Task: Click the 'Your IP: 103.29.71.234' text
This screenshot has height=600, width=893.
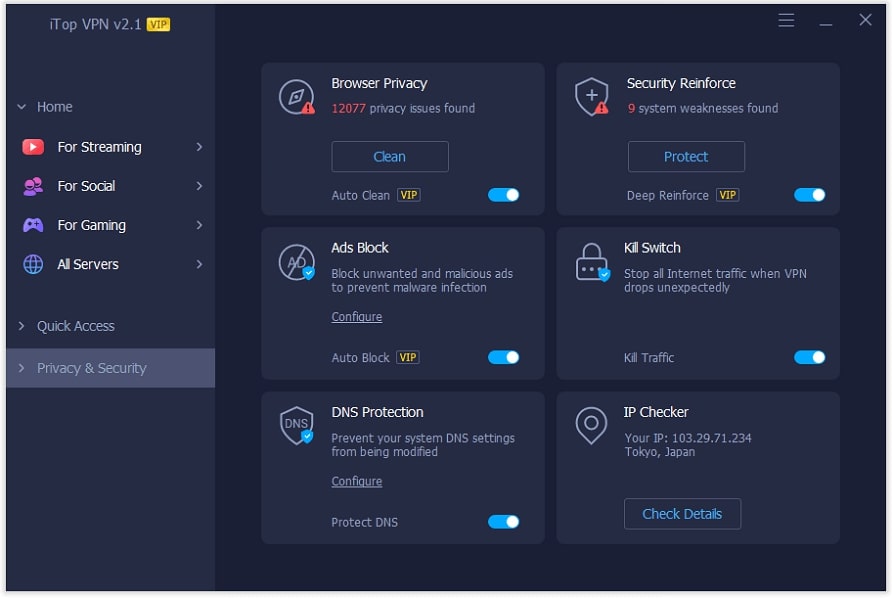Action: click(x=688, y=438)
